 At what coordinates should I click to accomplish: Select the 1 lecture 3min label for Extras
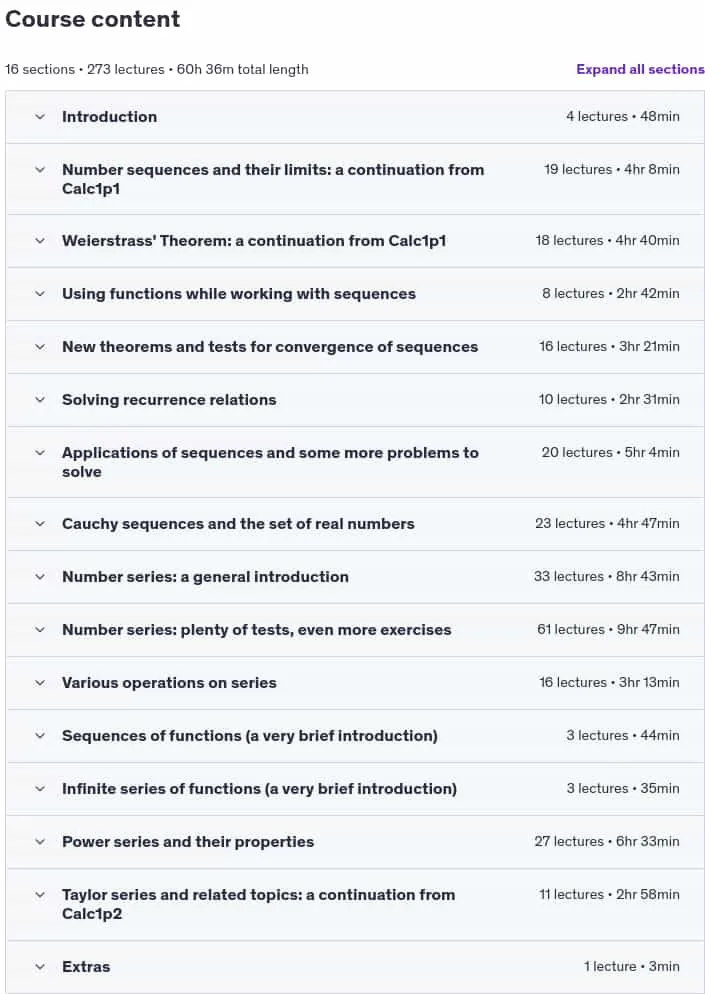tap(631, 967)
